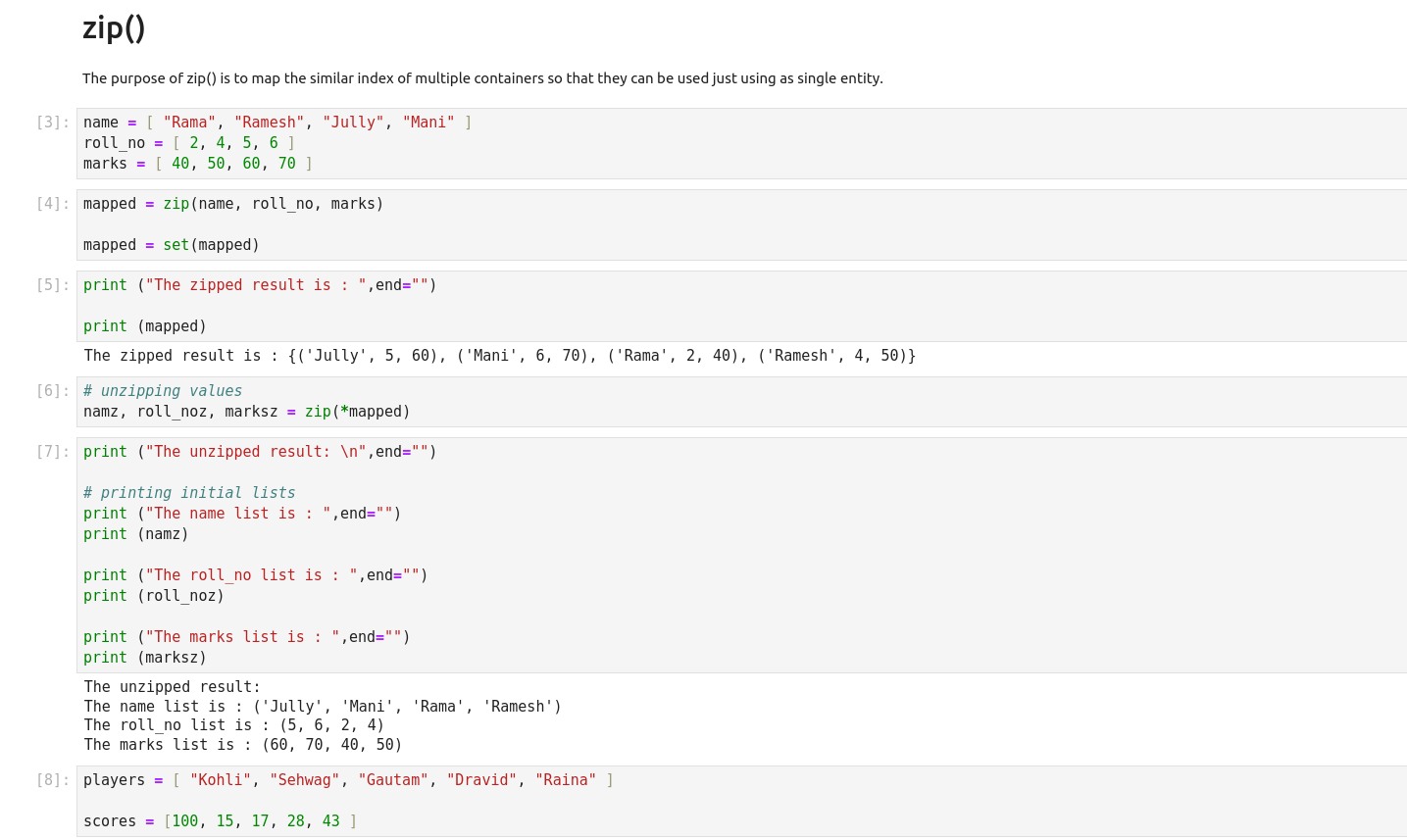Click the zipped result output text
Viewport: 1407px width, 840px height.
coord(499,356)
